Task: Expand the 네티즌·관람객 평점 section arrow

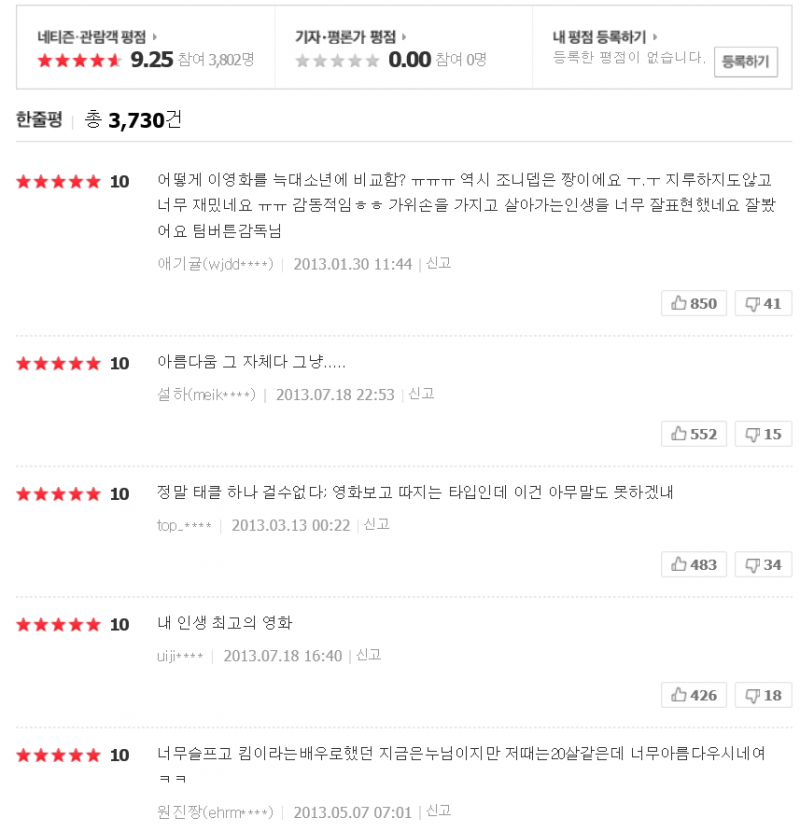Action: 155,37
